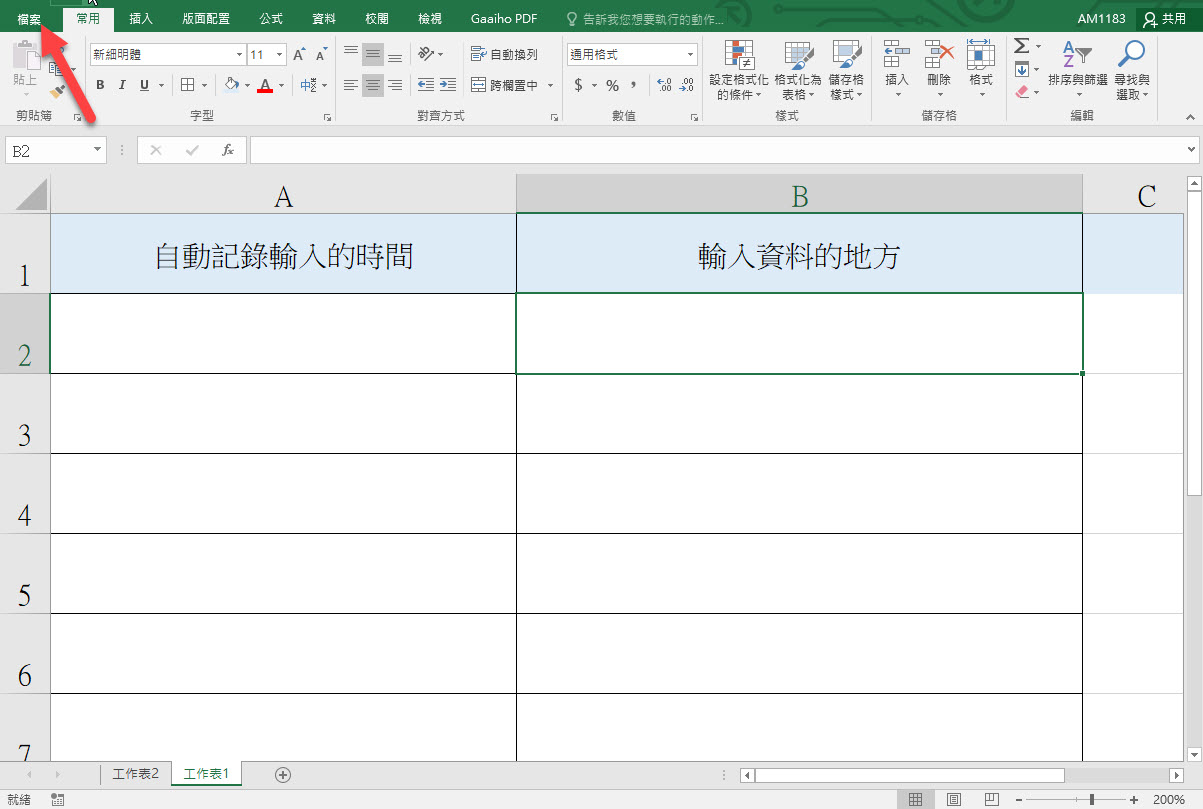Click the insert function fx icon
This screenshot has height=809, width=1203.
point(228,150)
